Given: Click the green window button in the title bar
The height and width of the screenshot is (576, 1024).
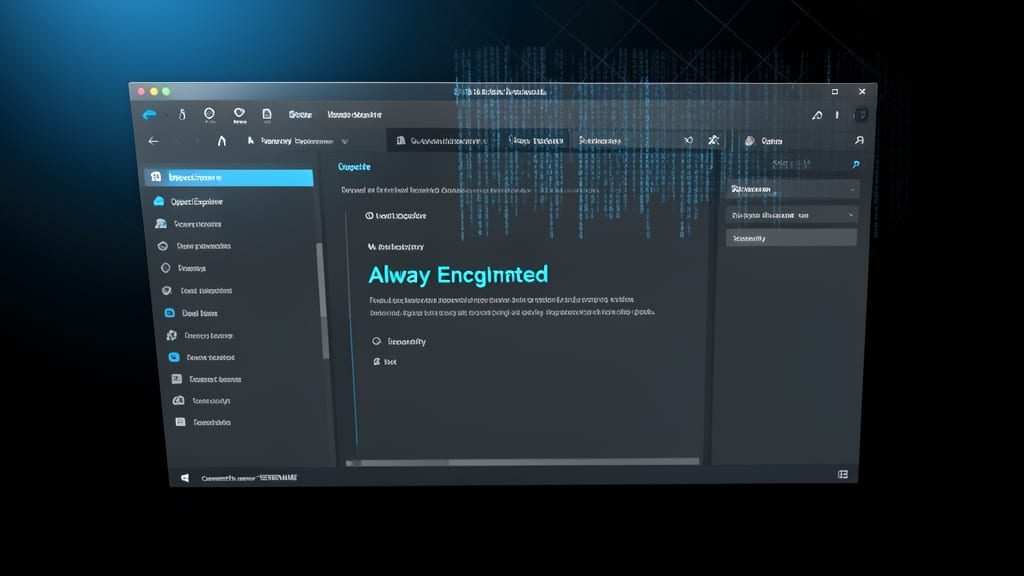Looking at the screenshot, I should [166, 91].
